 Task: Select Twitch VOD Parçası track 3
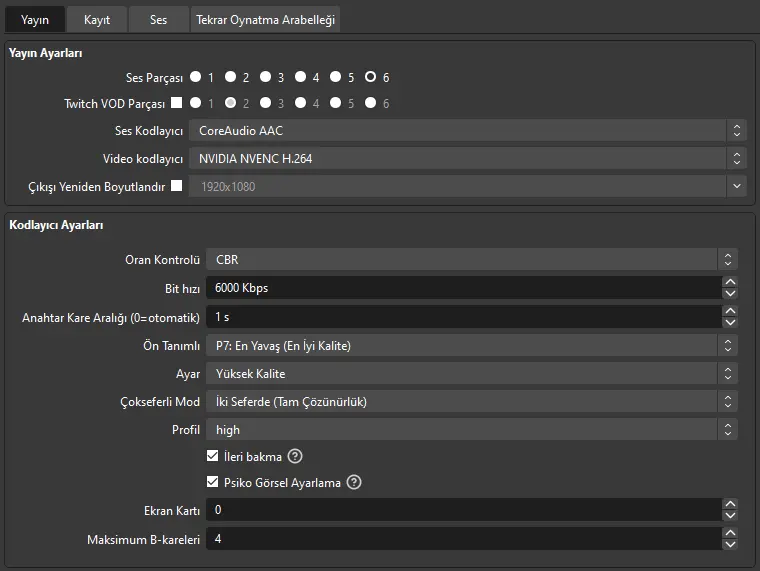click(265, 103)
